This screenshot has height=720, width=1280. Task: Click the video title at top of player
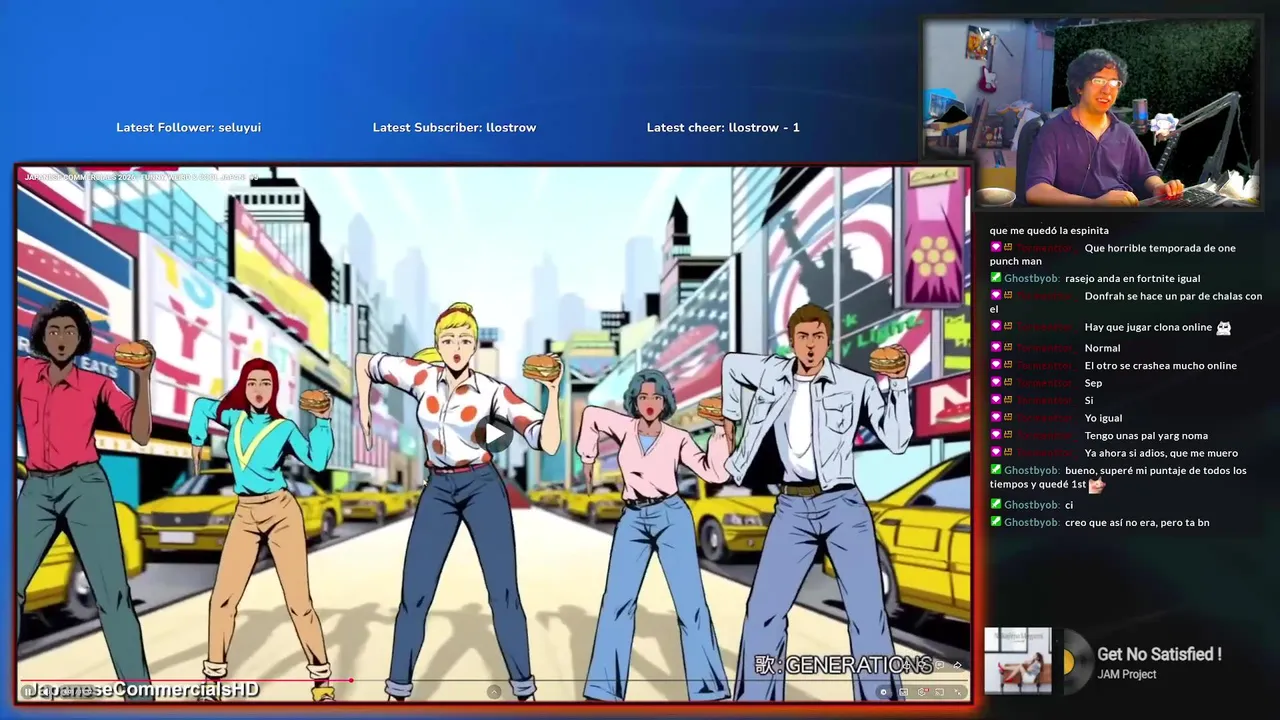140,177
